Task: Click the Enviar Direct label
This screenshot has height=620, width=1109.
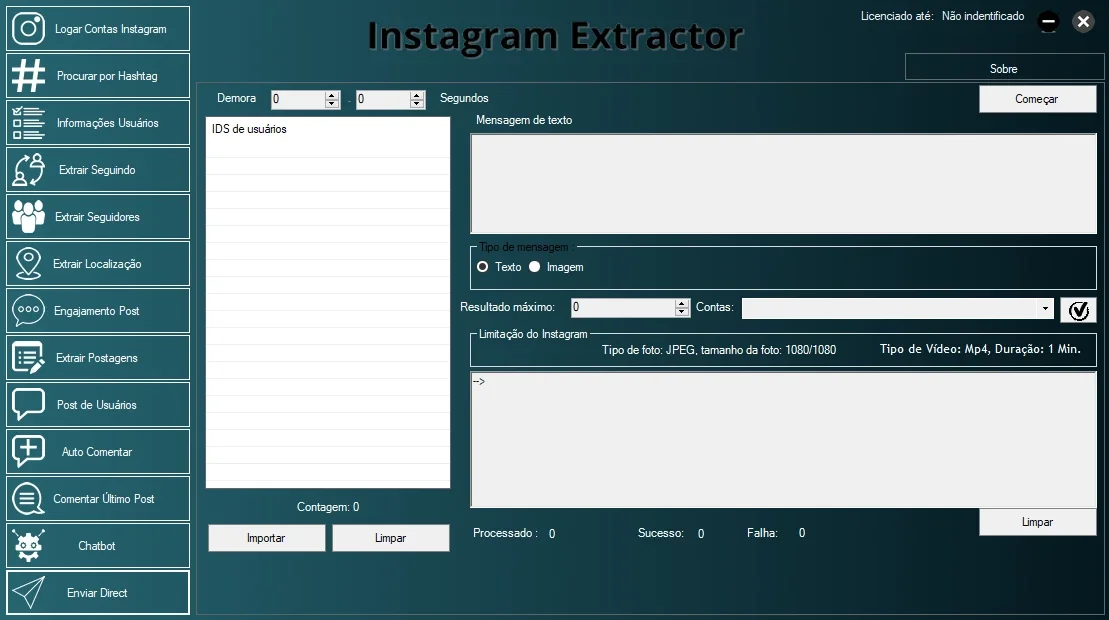Action: coord(97,592)
